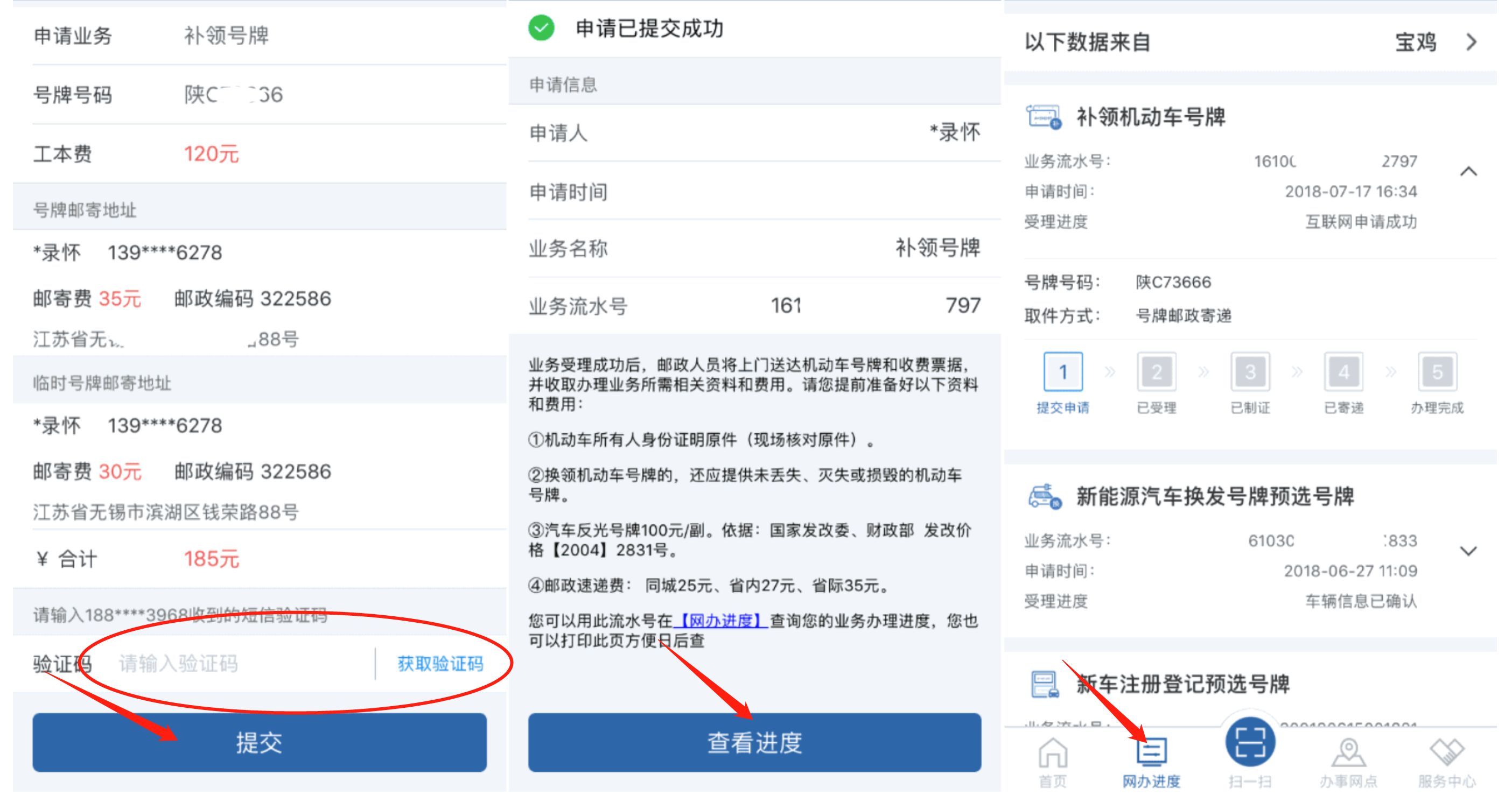Image resolution: width=1512 pixels, height=795 pixels.
Task: Open the 服务中心 service center tab
Action: (x=1447, y=762)
